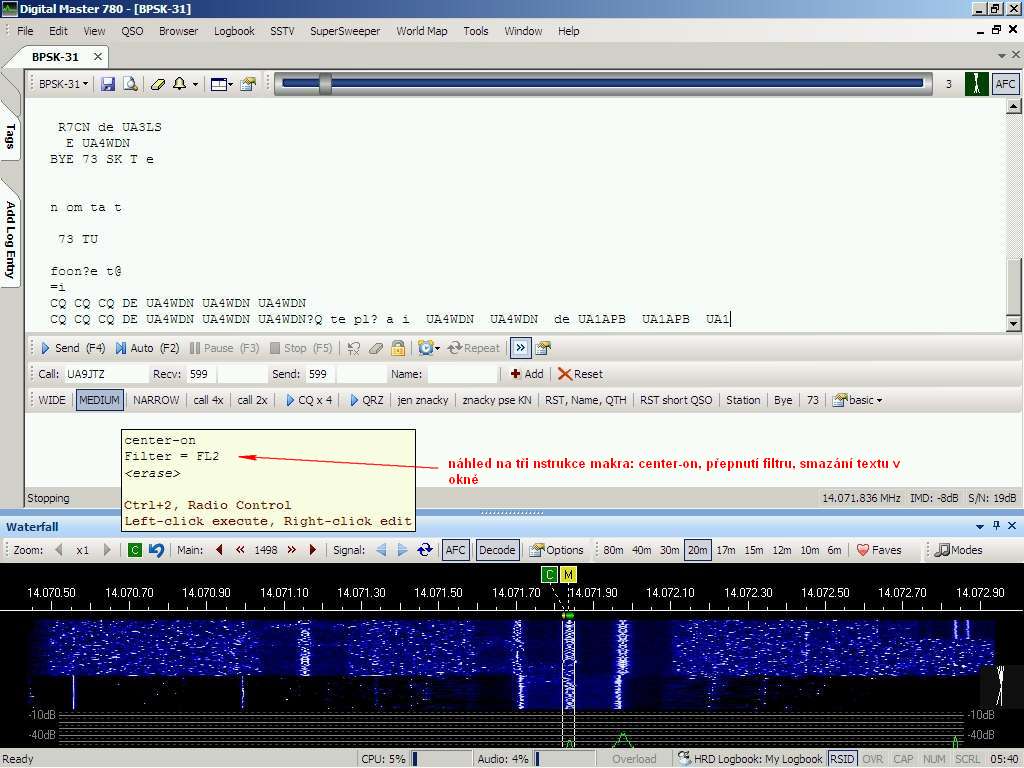The image size is (1024, 768).
Task: Click the save (floppy disk) icon
Action: [x=108, y=84]
